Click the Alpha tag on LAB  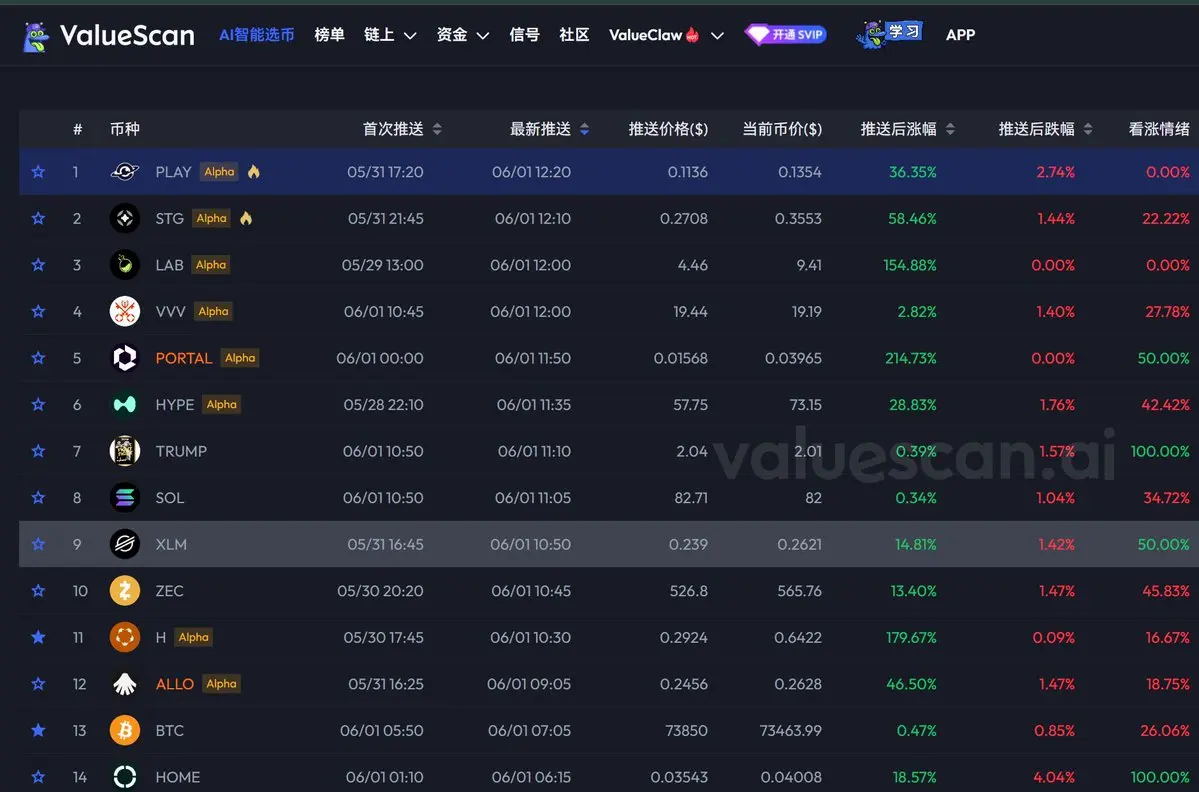pyautogui.click(x=211, y=265)
